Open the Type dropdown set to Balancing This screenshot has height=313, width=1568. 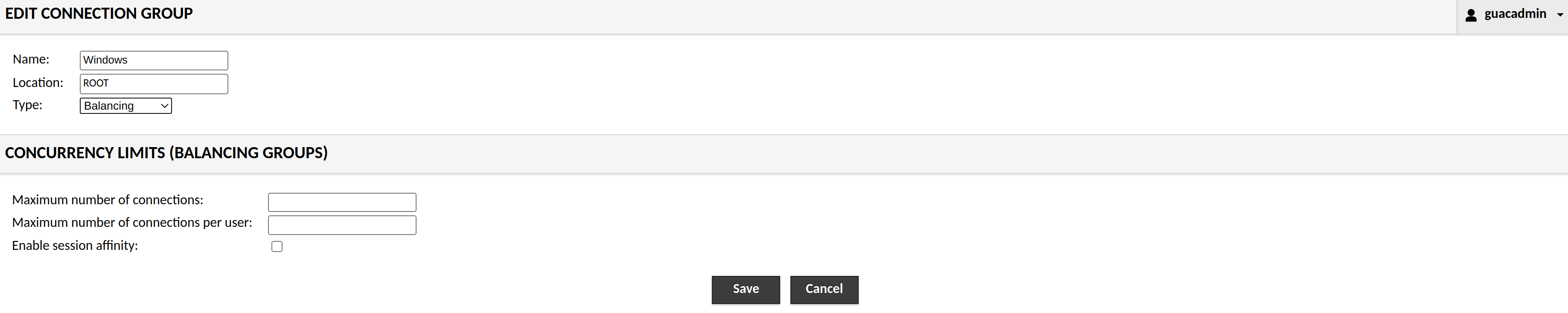point(126,106)
